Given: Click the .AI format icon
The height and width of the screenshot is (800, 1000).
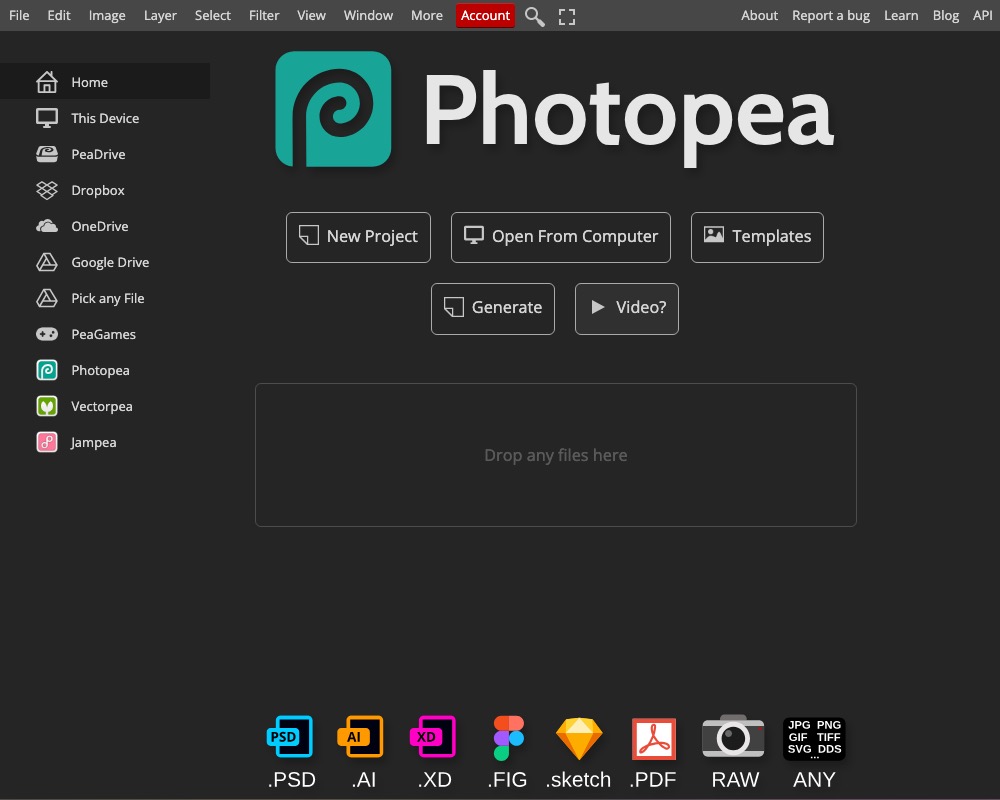Looking at the screenshot, I should click(361, 737).
